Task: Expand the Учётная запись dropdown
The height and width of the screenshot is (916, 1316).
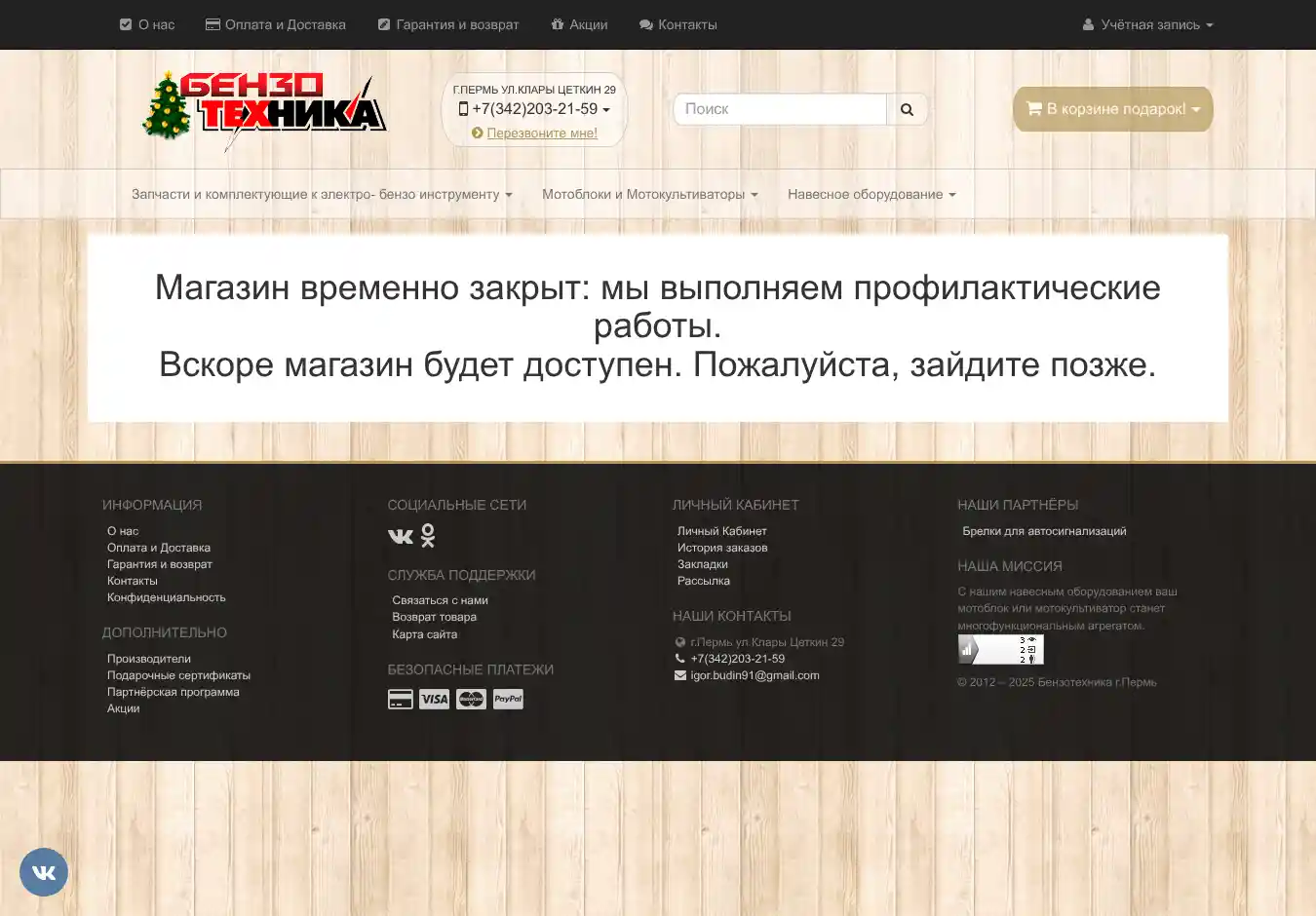Action: 1147,24
